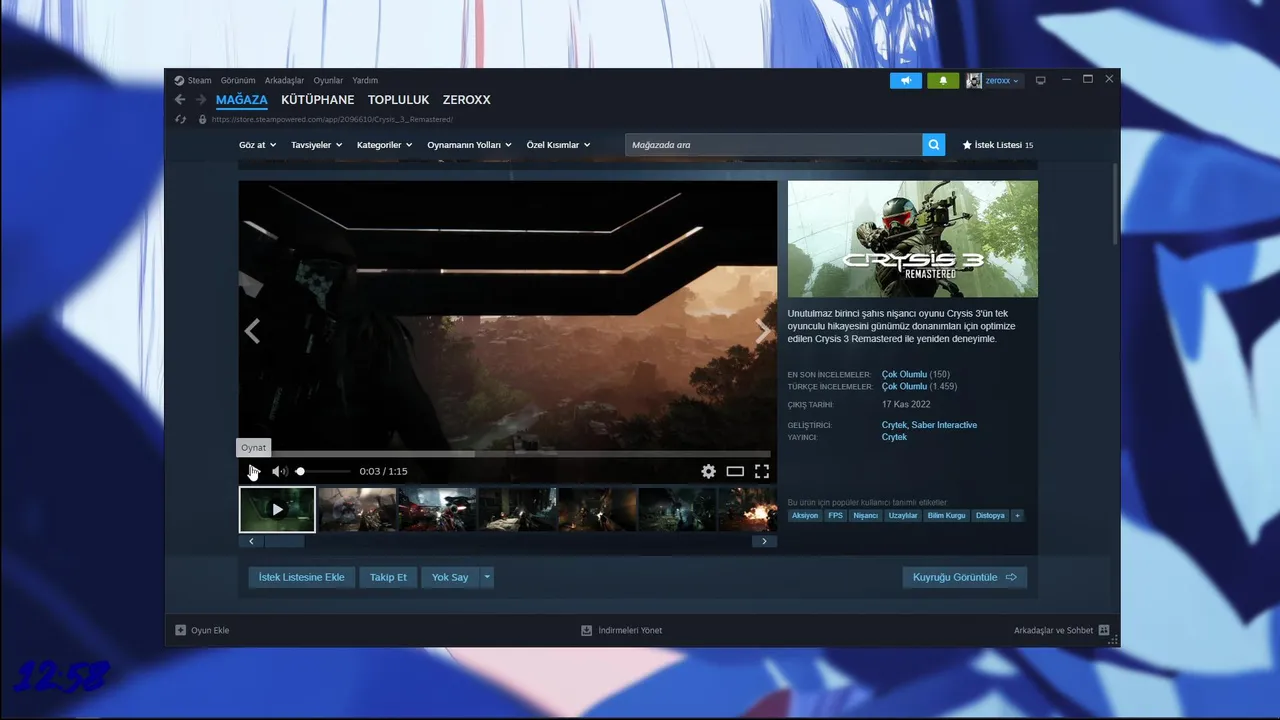Click the zeroxx profile avatar
Viewport: 1280px width, 720px height.
tap(974, 81)
